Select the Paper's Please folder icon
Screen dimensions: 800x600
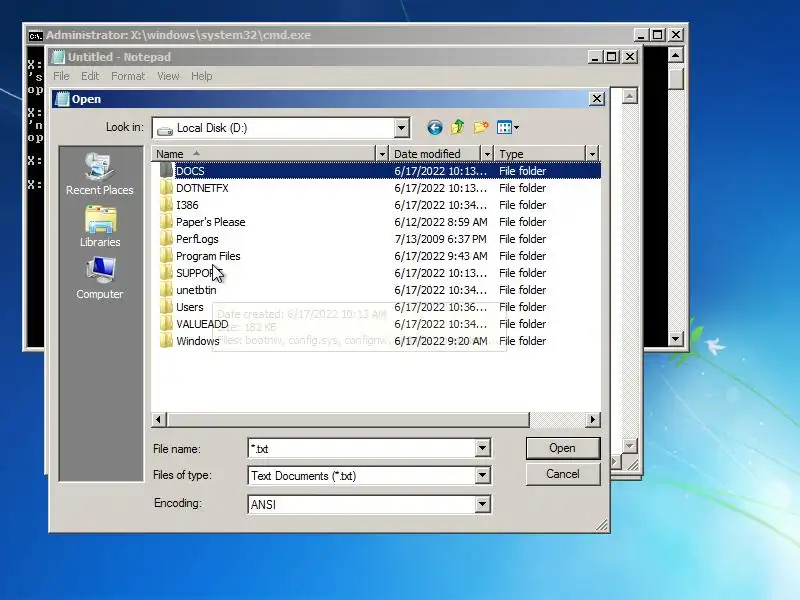[166, 222]
